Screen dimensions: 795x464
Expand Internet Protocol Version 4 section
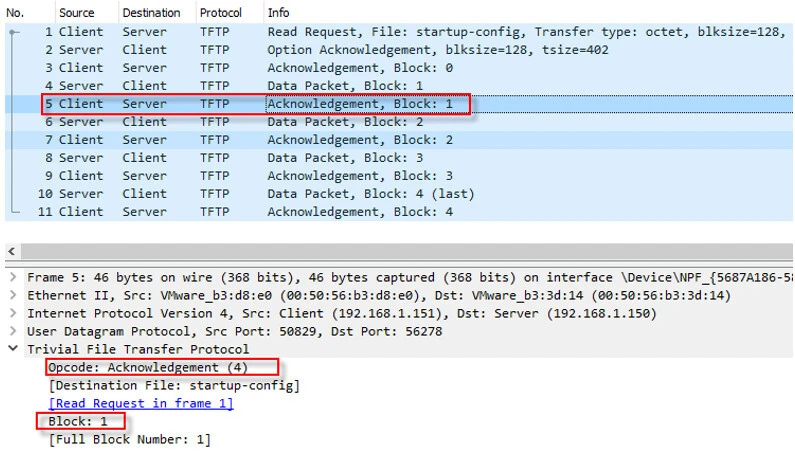[11, 313]
